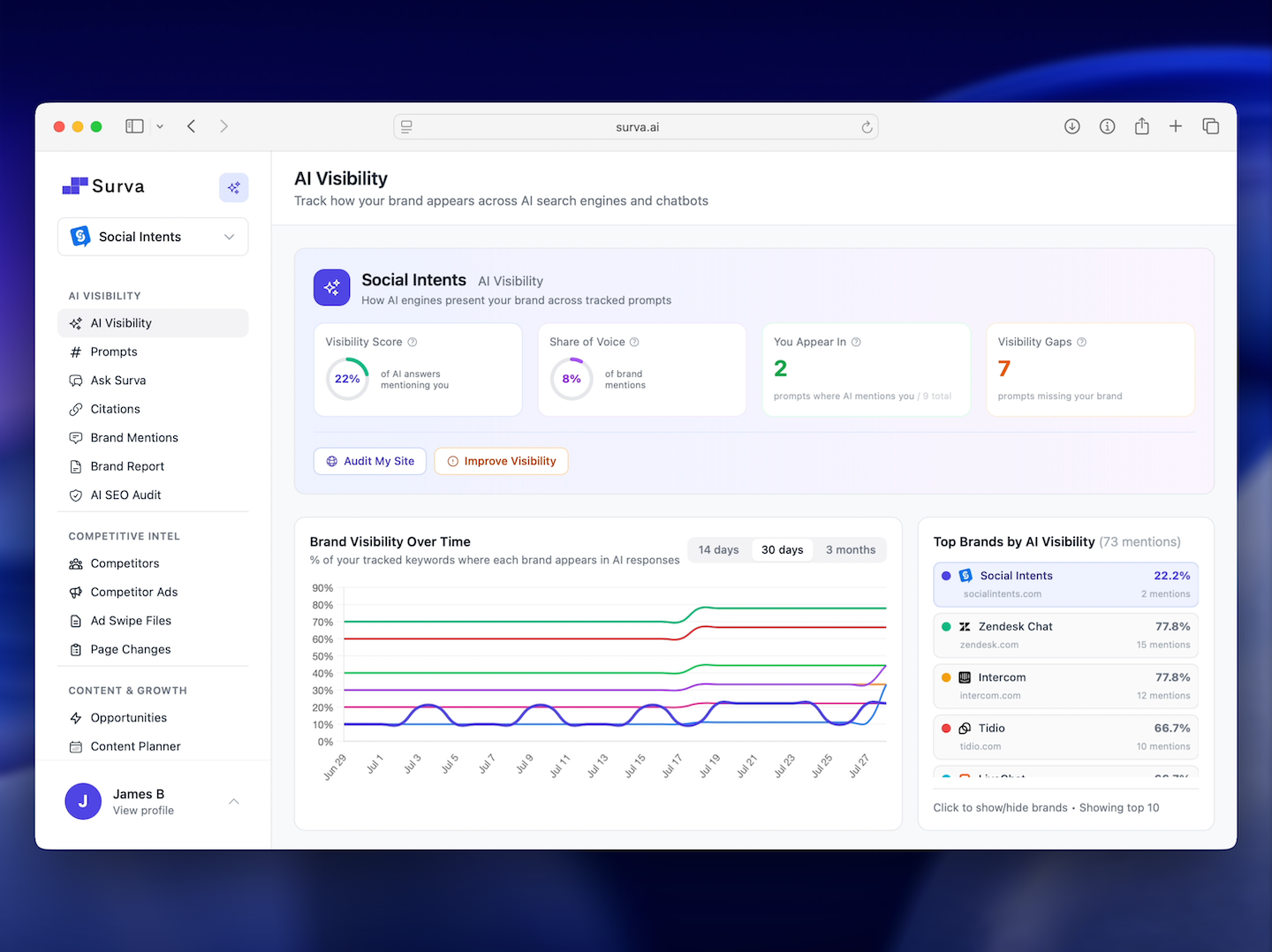Click the Surva logo

click(103, 186)
